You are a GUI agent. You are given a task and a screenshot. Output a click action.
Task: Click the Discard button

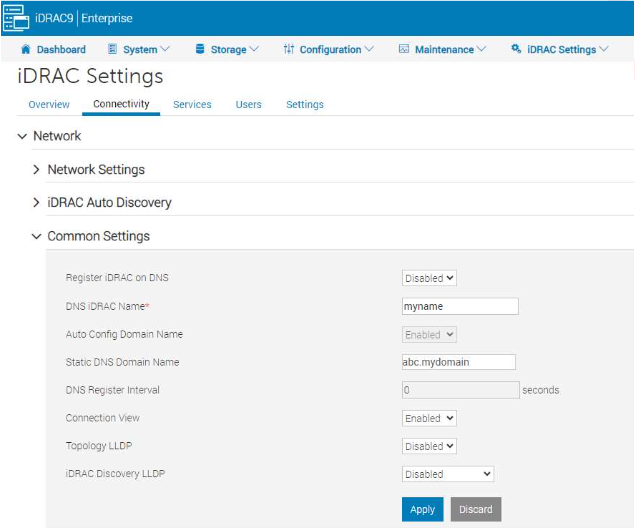point(475,509)
